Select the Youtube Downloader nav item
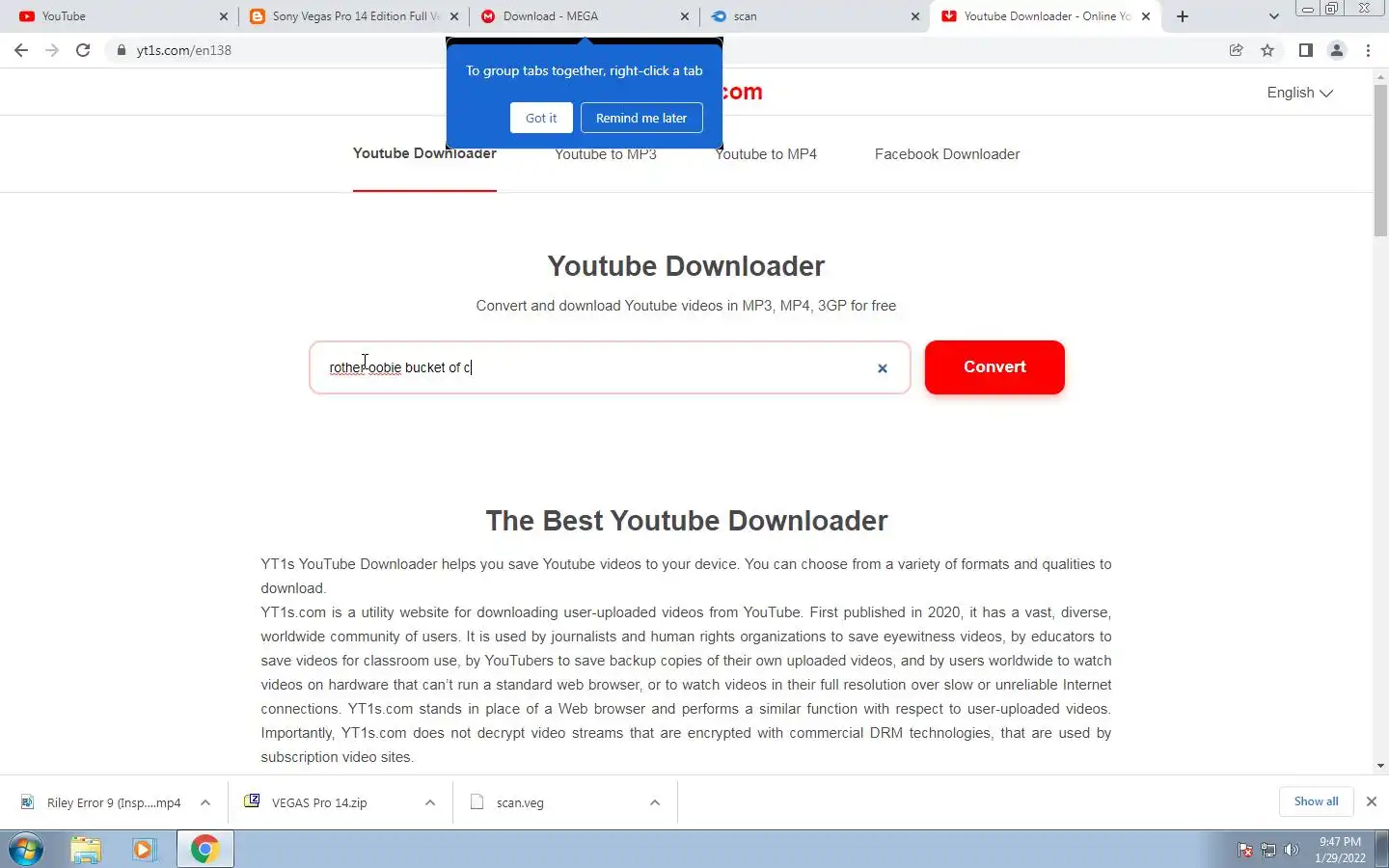This screenshot has height=868, width=1389. [x=424, y=154]
